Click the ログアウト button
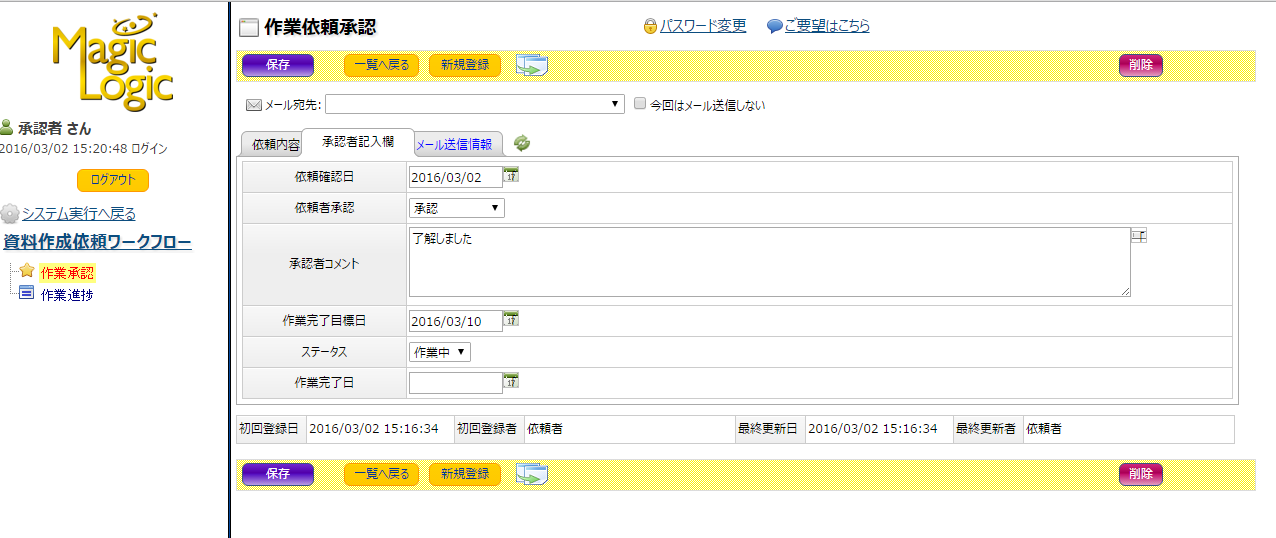The width and height of the screenshot is (1276, 538). click(113, 180)
